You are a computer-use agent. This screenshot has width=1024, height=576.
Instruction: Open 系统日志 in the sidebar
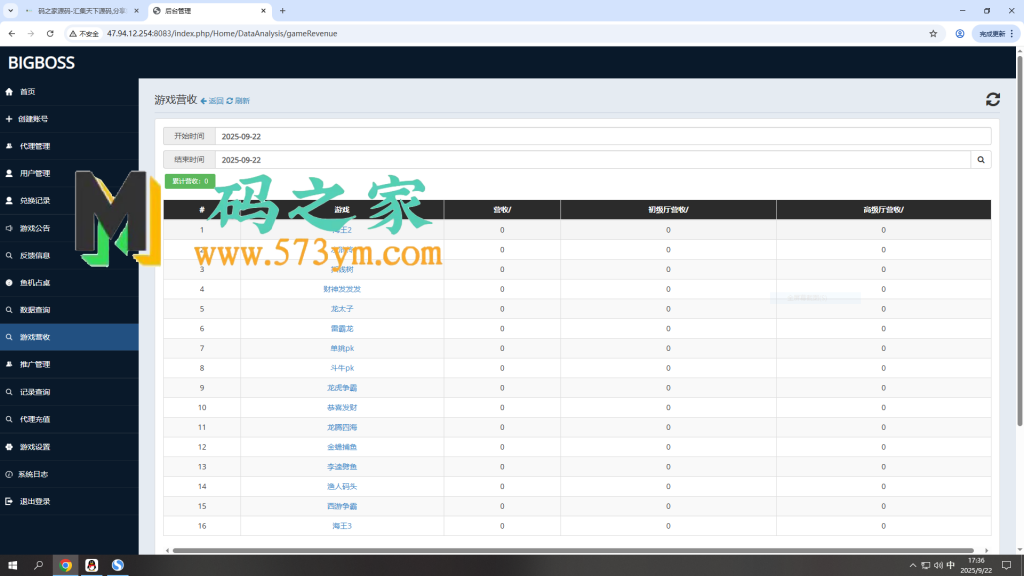[x=69, y=474]
